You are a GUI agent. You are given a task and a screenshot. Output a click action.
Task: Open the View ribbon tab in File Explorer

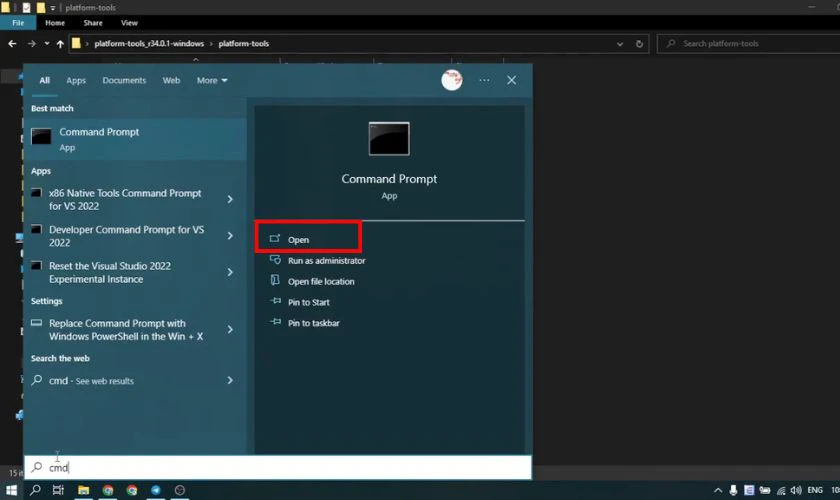click(x=129, y=23)
